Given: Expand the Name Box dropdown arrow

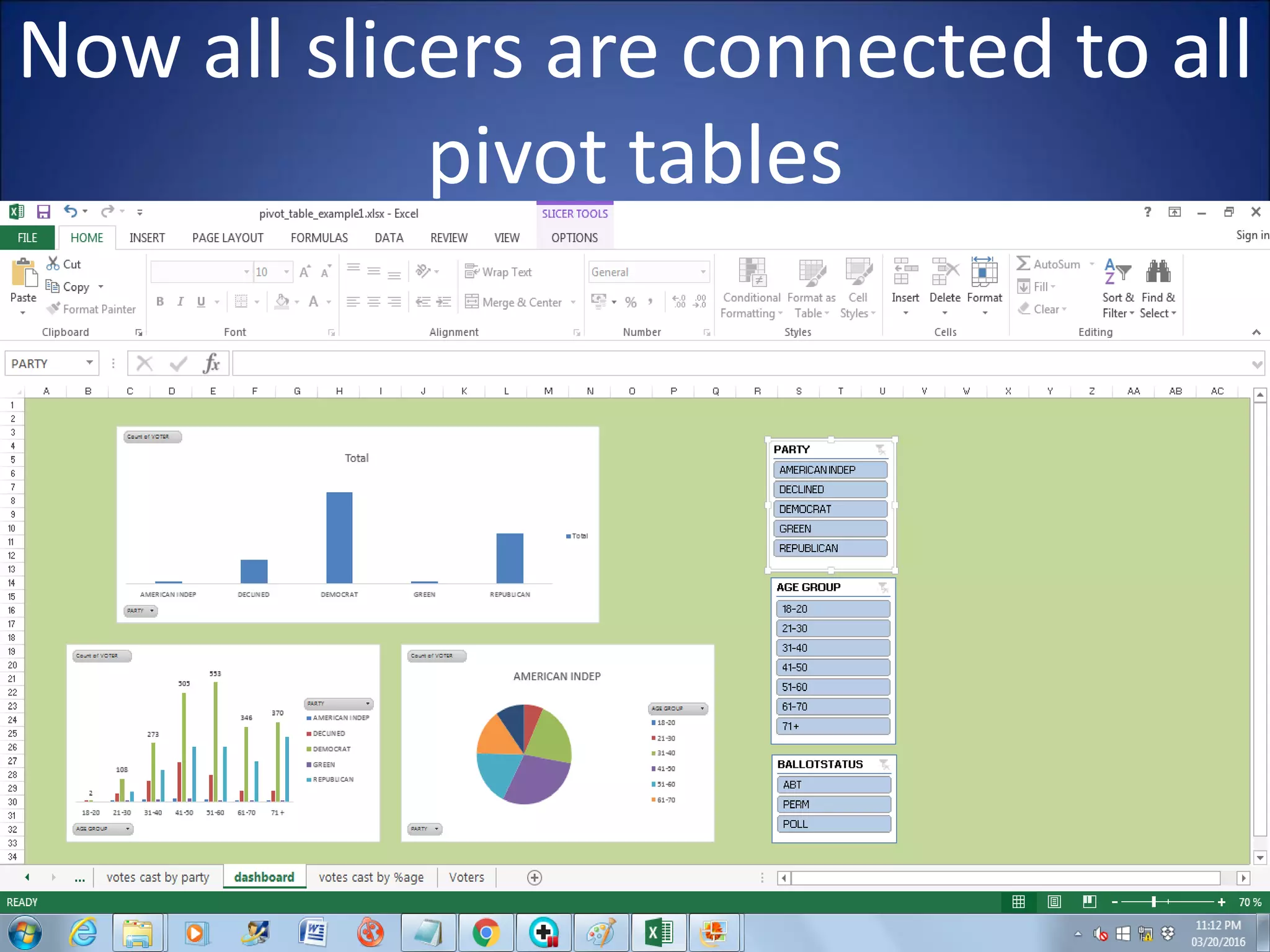Looking at the screenshot, I should point(90,363).
